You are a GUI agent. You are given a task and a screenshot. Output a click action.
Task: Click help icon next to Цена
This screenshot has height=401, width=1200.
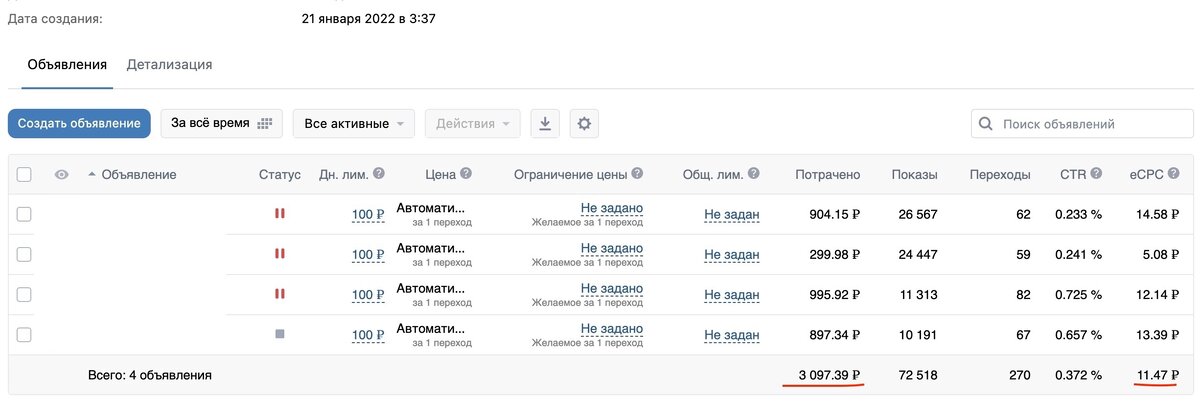467,174
